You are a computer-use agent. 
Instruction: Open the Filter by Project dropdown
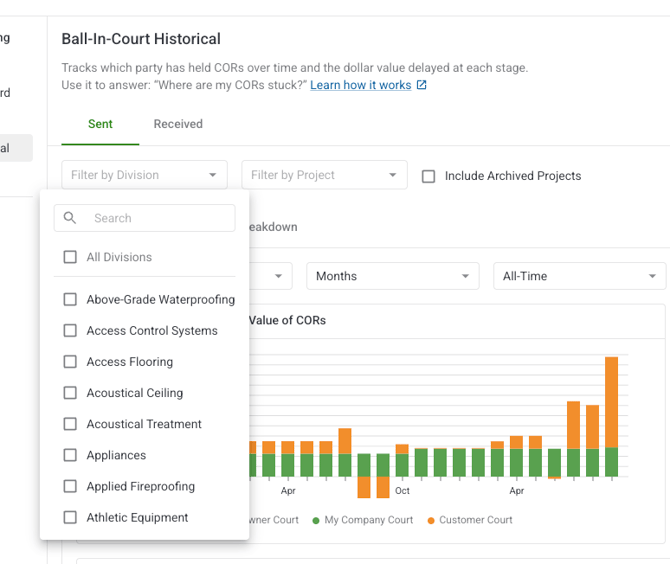324,175
